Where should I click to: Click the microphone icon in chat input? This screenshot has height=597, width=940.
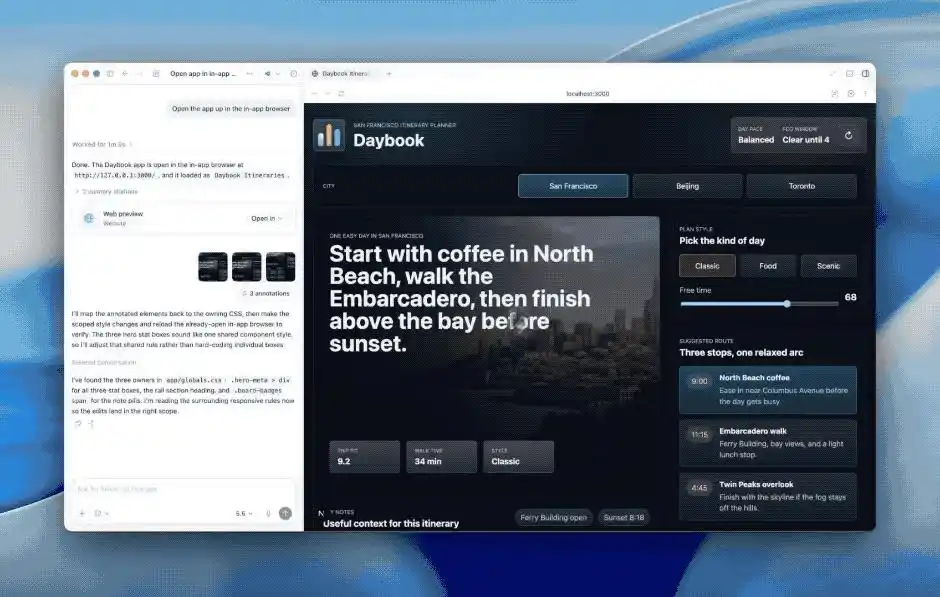tap(268, 514)
